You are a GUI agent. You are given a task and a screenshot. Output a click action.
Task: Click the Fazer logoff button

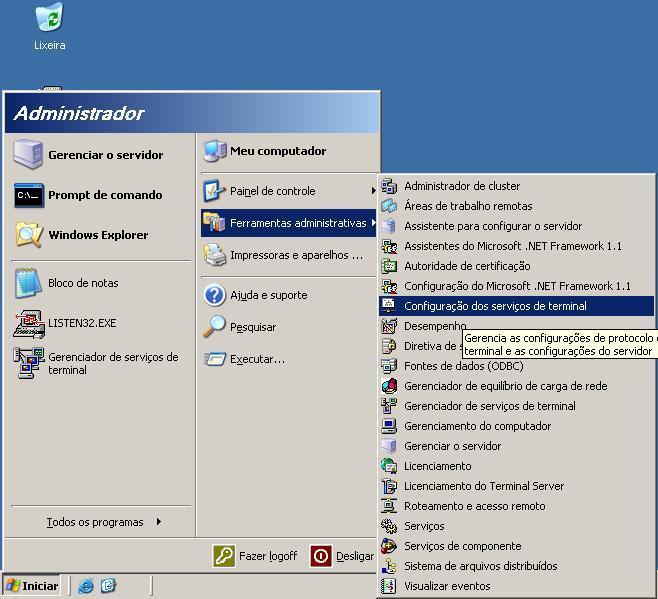[x=256, y=556]
